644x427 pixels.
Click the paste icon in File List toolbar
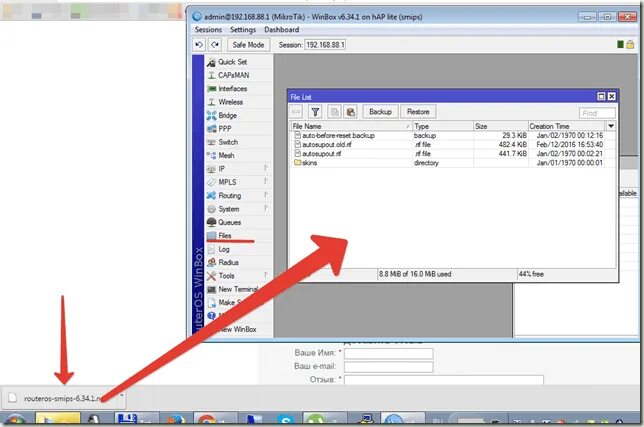coord(350,112)
